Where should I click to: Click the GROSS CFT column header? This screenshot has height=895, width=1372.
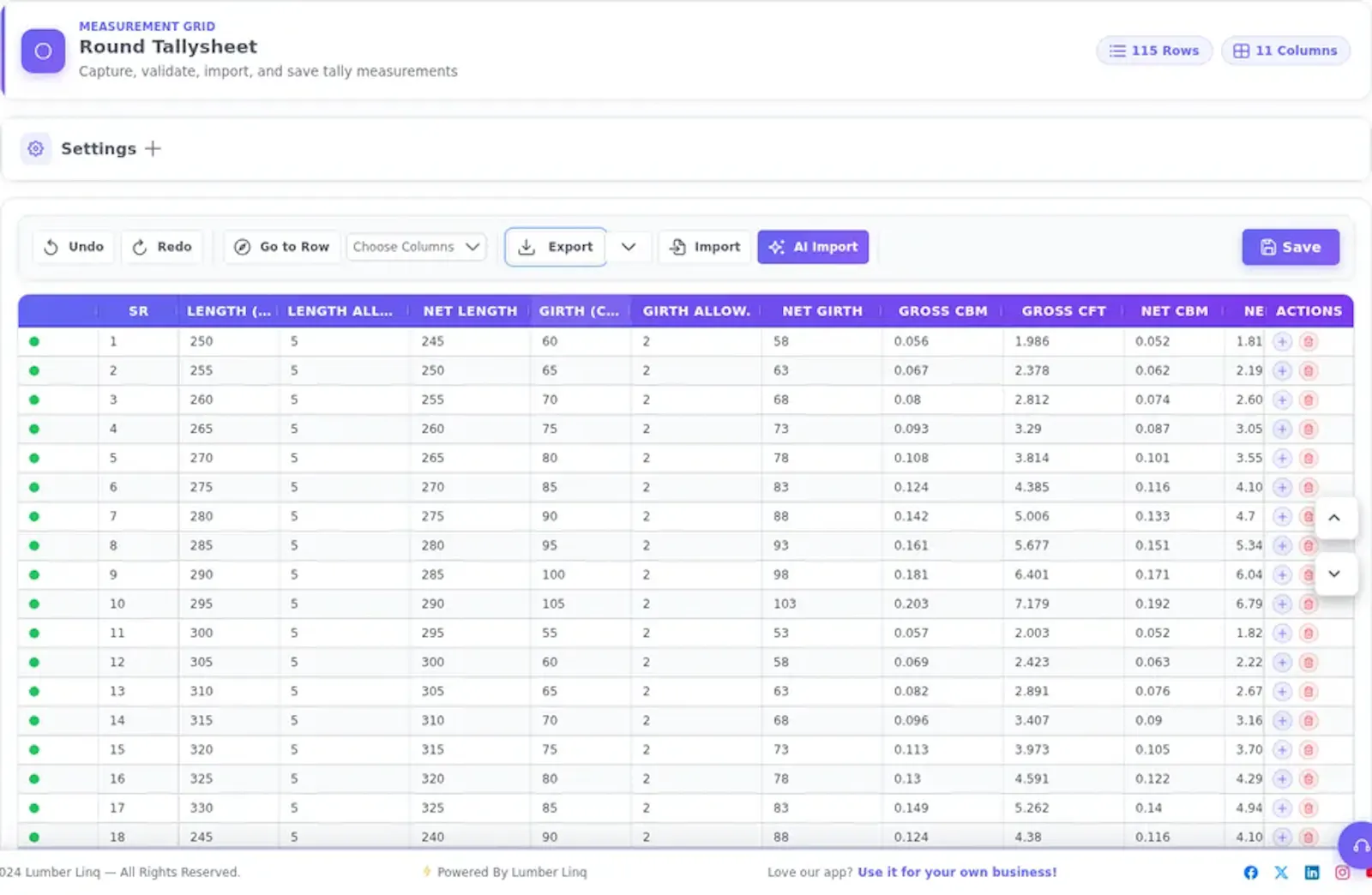pyautogui.click(x=1063, y=311)
